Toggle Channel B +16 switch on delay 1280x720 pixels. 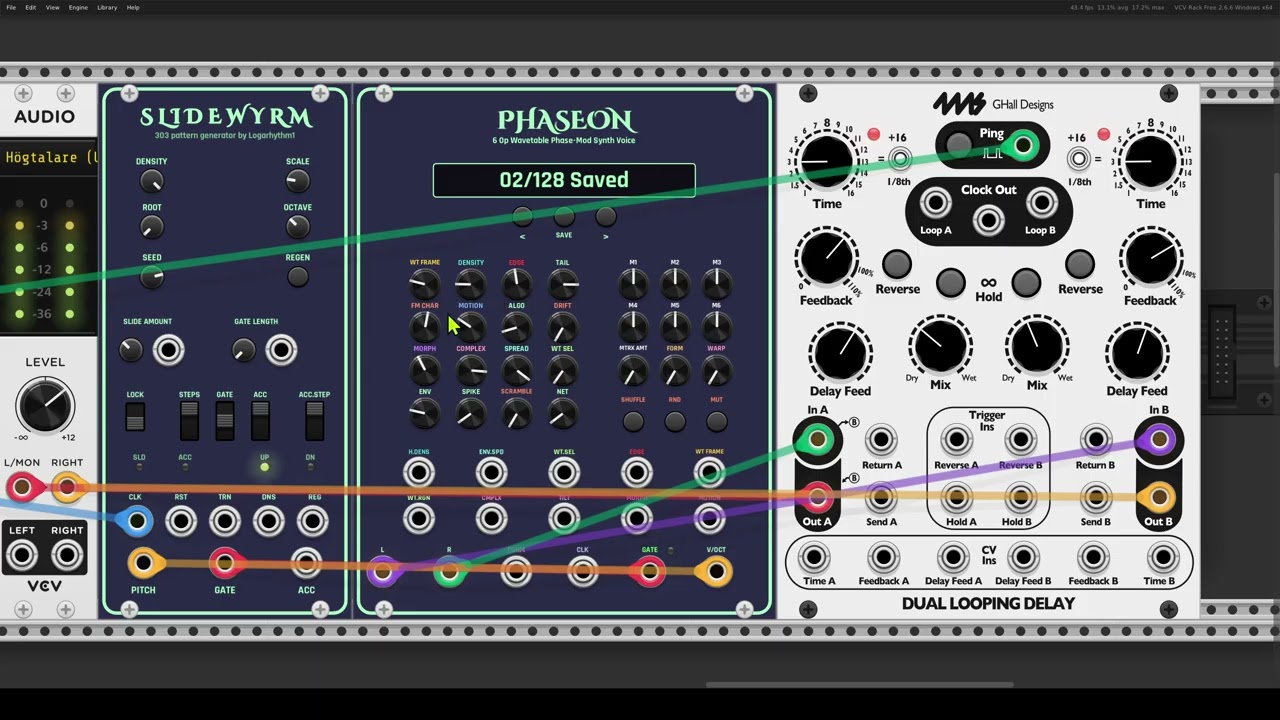1078,158
